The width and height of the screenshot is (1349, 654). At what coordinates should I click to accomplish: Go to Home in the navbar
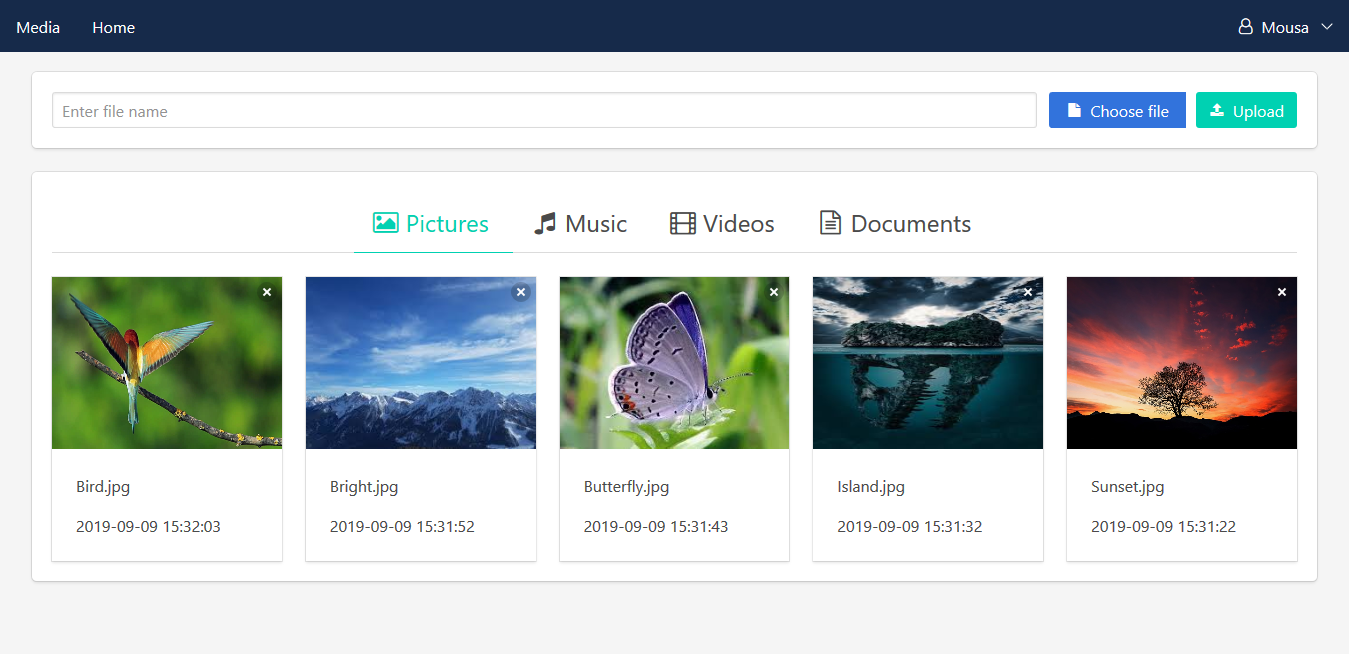tap(113, 27)
